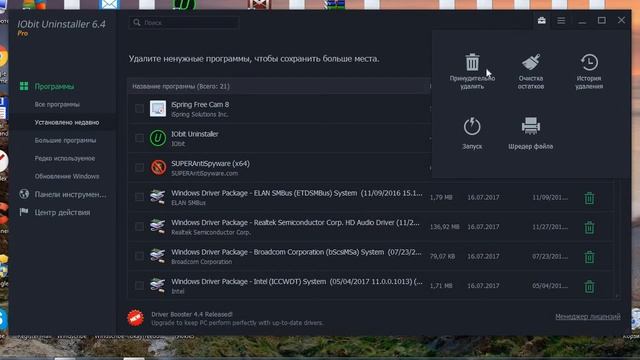Tick the ELAN SMBus driver checkbox

point(139,197)
